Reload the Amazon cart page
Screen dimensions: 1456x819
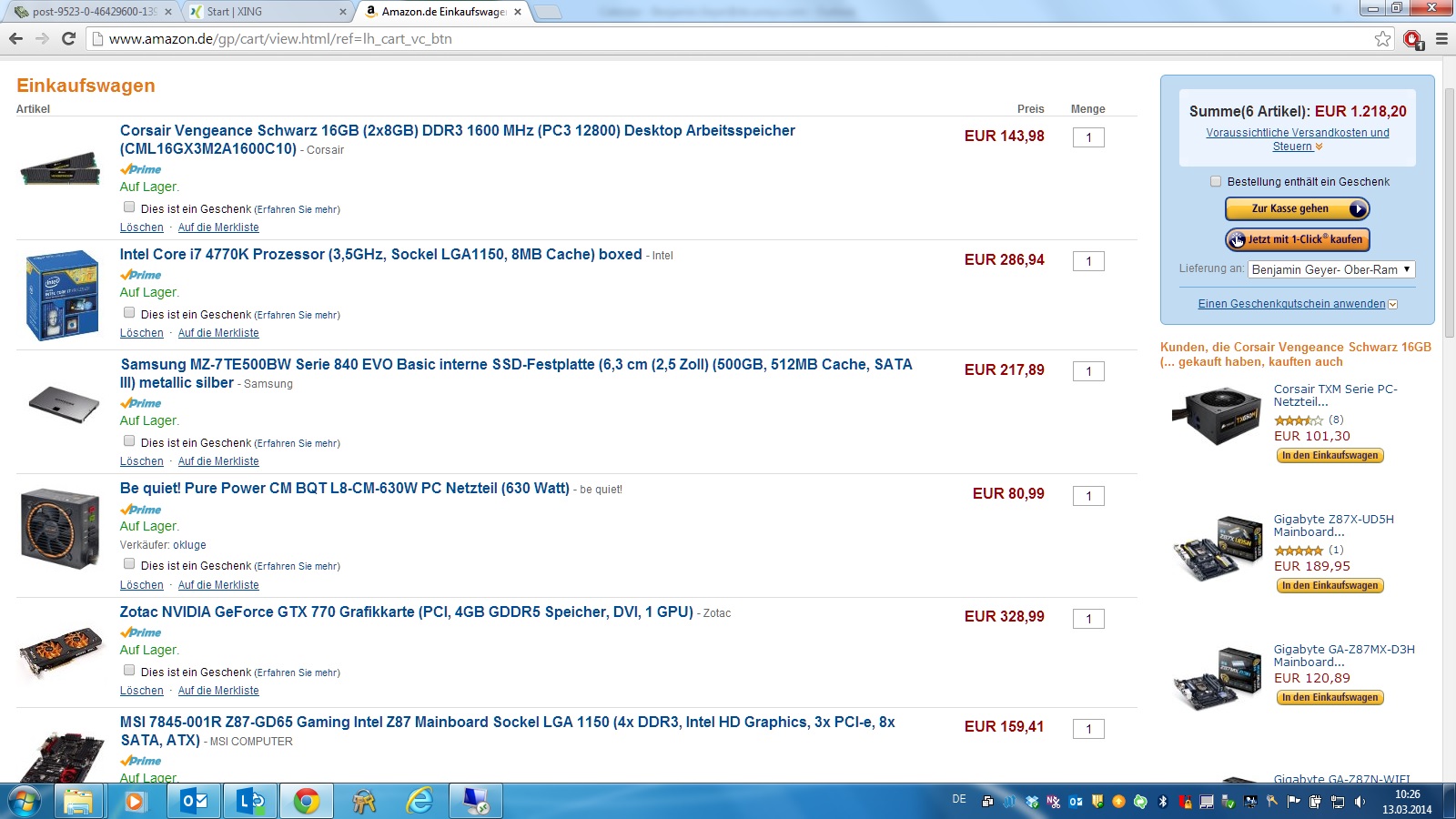68,38
